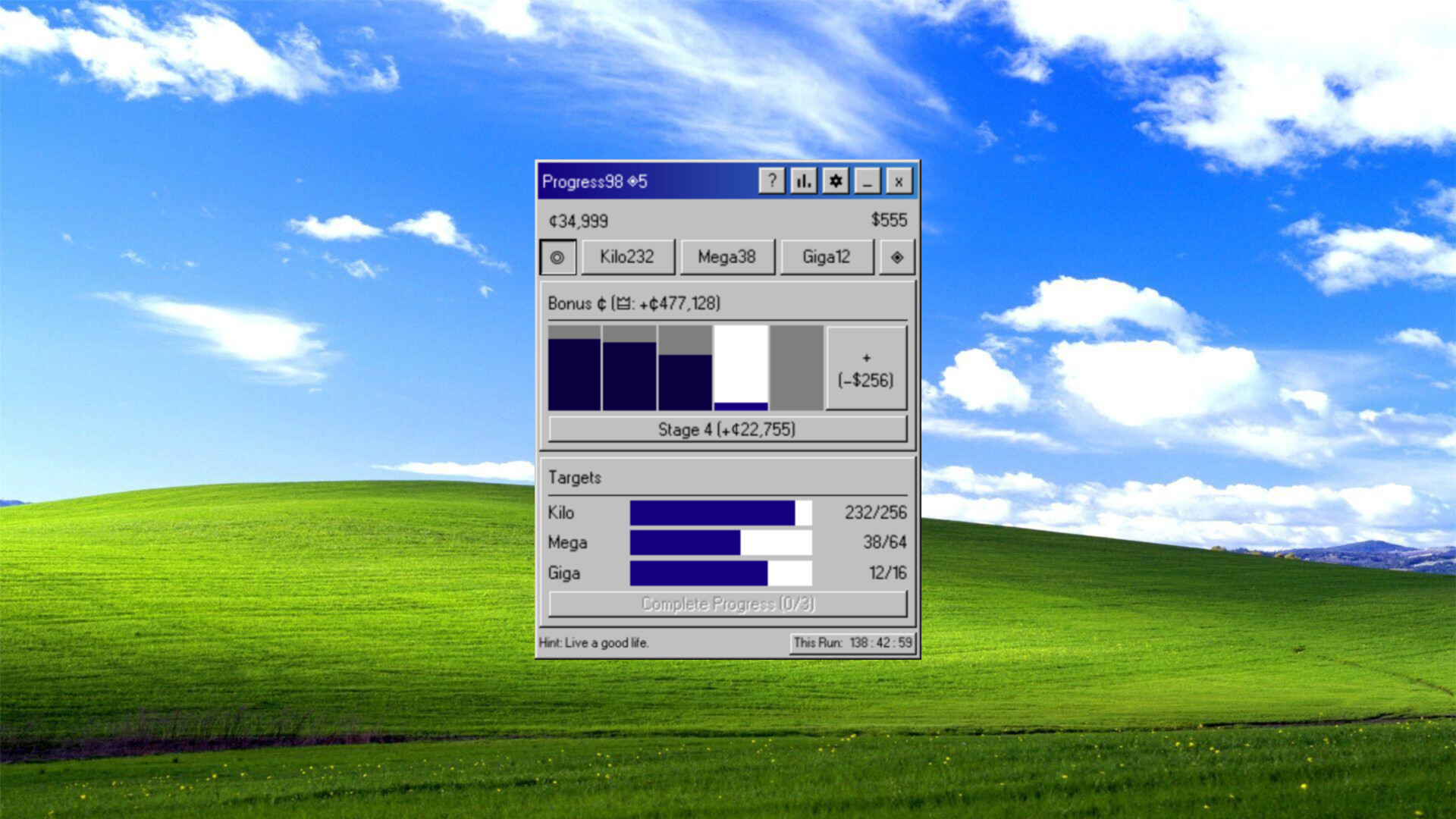The image size is (1456, 819).
Task: Open the diamond prestige tab
Action: [897, 257]
